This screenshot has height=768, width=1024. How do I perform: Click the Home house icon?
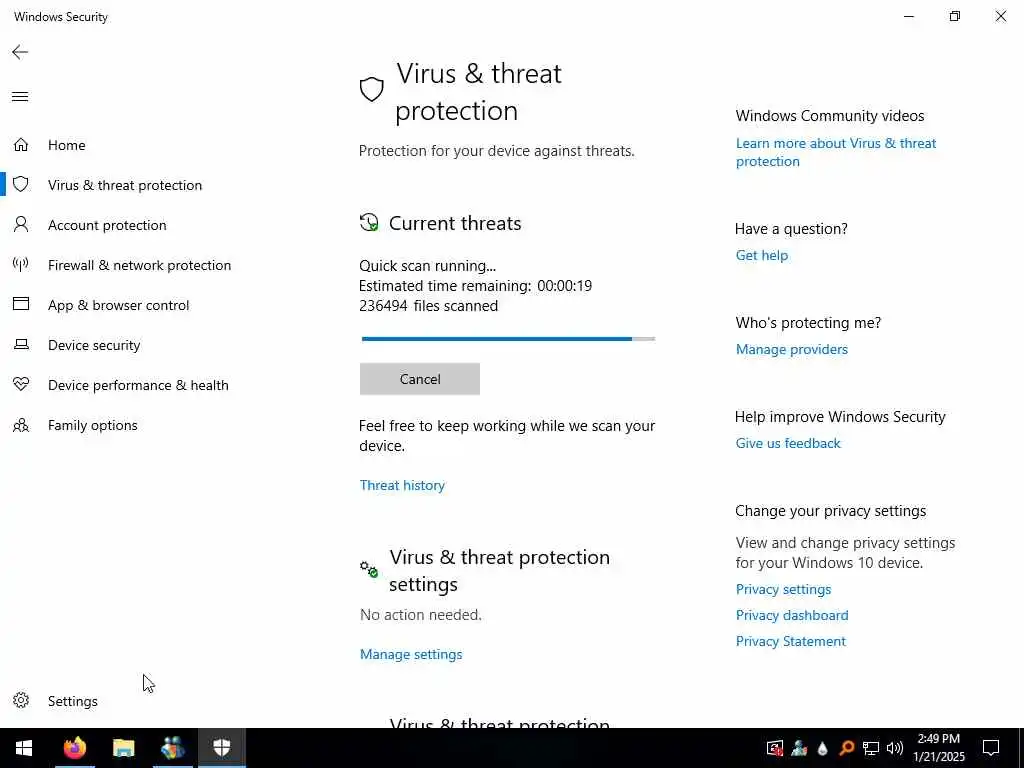[21, 145]
